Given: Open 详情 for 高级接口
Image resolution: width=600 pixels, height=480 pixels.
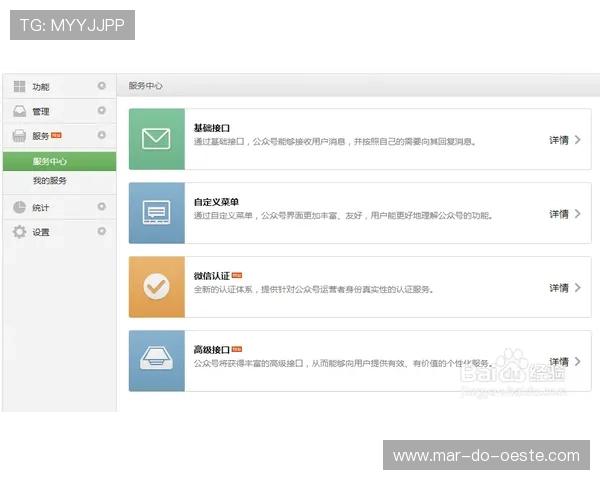Looking at the screenshot, I should click(x=559, y=362).
